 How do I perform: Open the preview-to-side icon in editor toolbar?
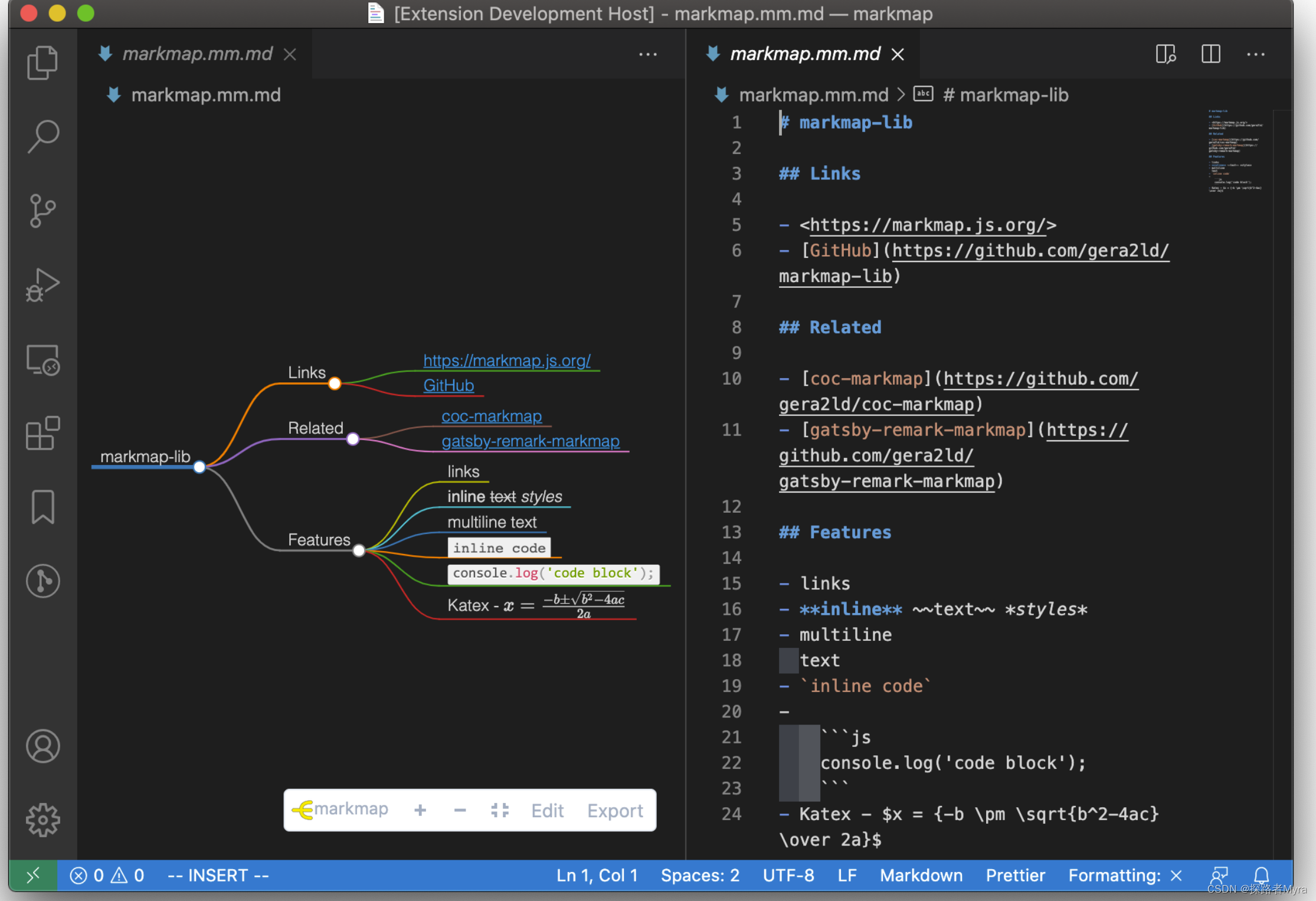pyautogui.click(x=1165, y=54)
